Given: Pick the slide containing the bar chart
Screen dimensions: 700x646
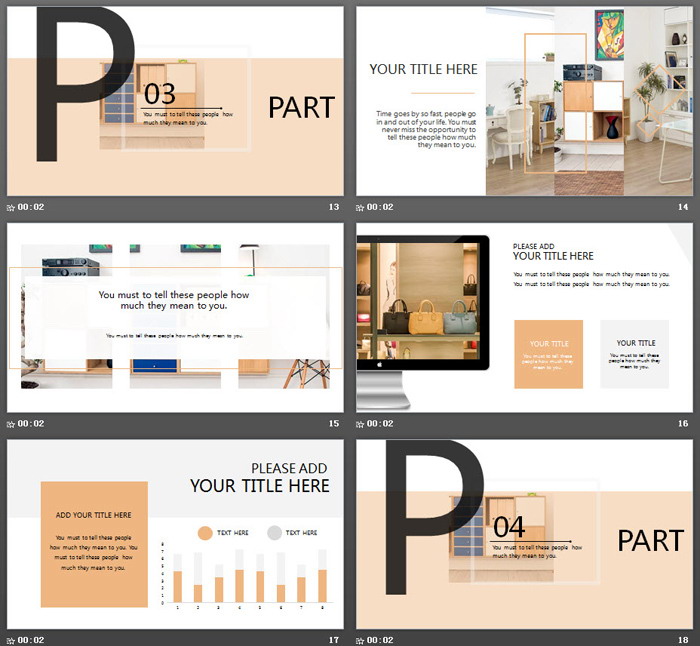Looking at the screenshot, I should [x=175, y=533].
